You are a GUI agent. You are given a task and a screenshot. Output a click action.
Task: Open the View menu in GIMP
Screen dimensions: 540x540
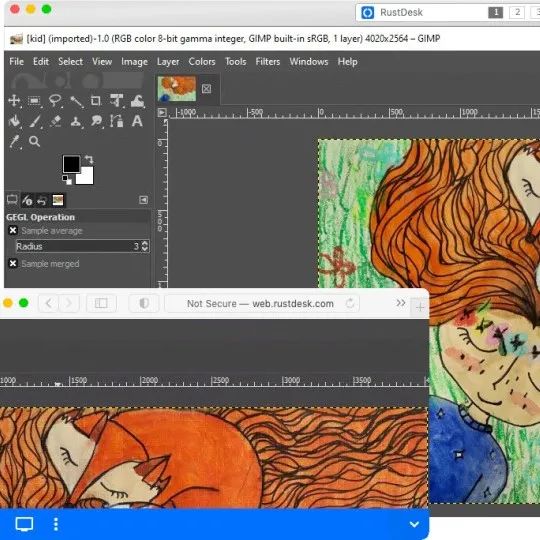click(x=102, y=62)
